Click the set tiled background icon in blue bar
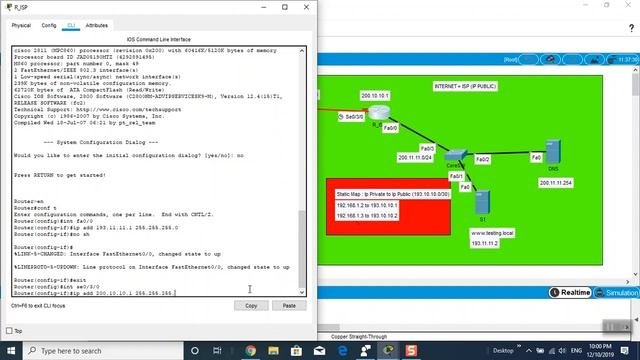Image resolution: width=640 pixels, height=360 pixels. [594, 60]
